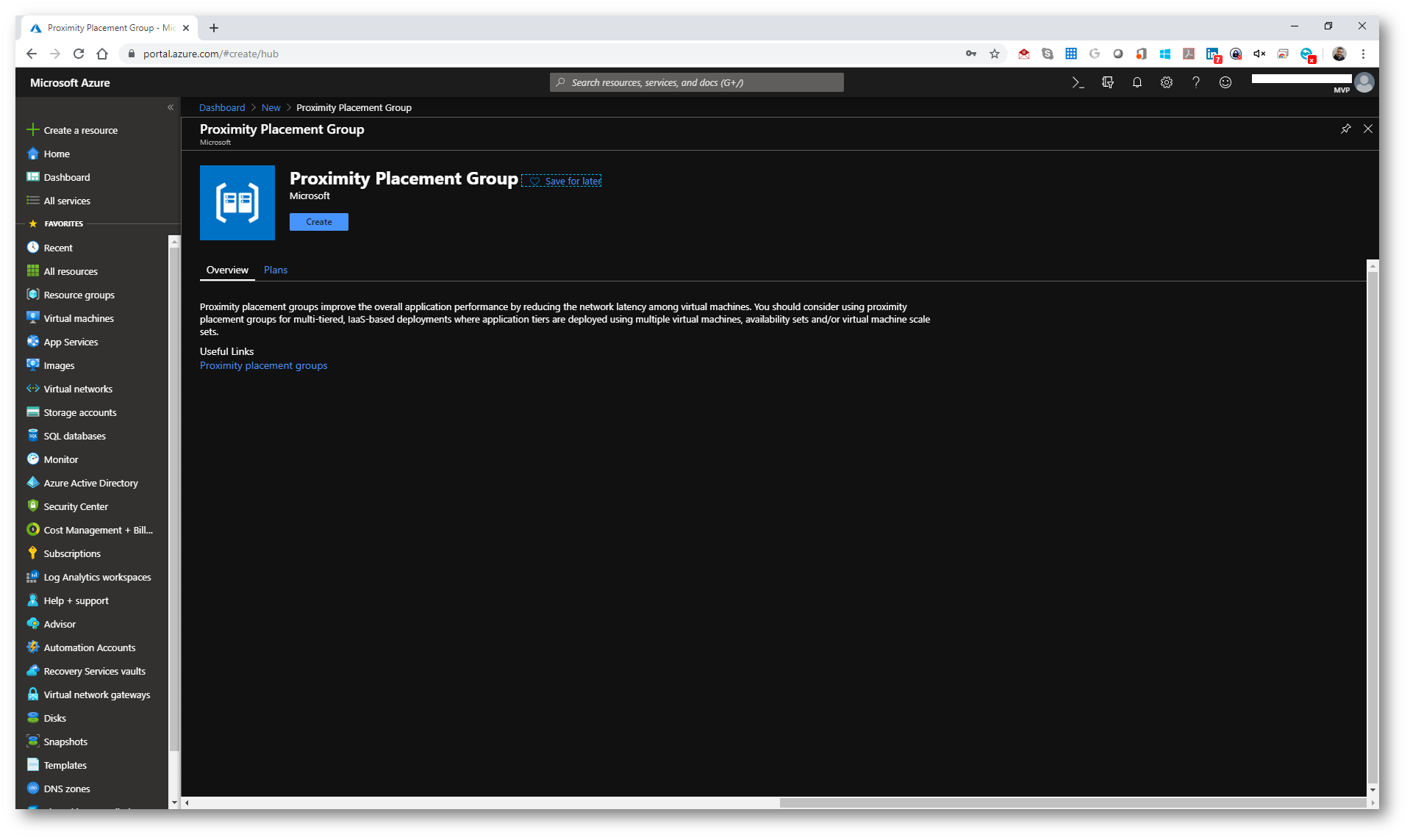
Task: Open Proximity placement groups useful link
Action: [263, 365]
